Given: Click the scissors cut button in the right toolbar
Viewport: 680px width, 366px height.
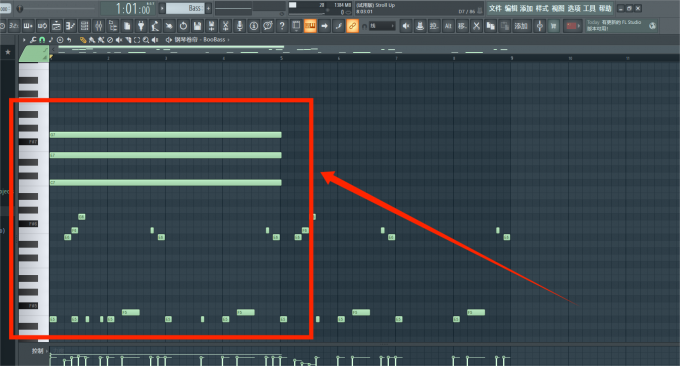Looking at the screenshot, I should tap(476, 26).
